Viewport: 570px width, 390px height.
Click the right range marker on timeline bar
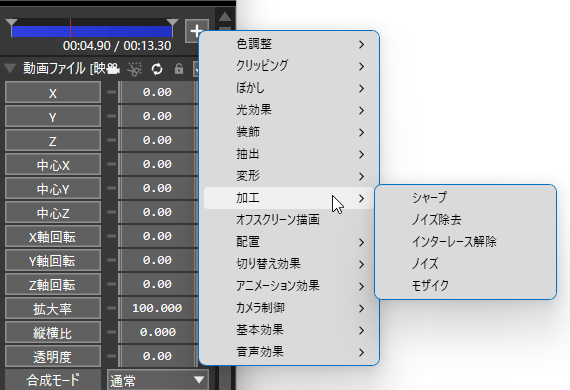[x=172, y=23]
